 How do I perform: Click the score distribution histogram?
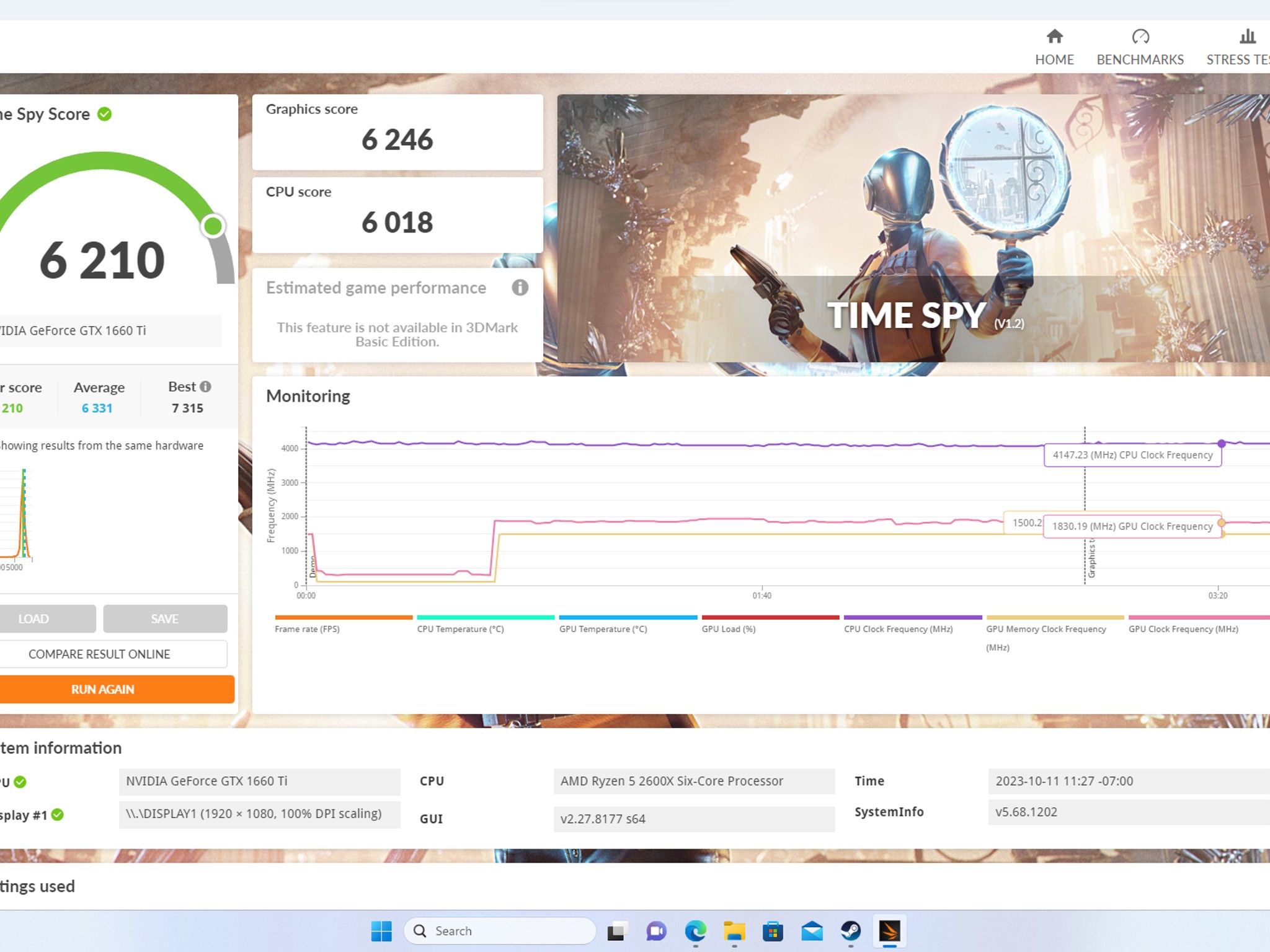coord(16,516)
